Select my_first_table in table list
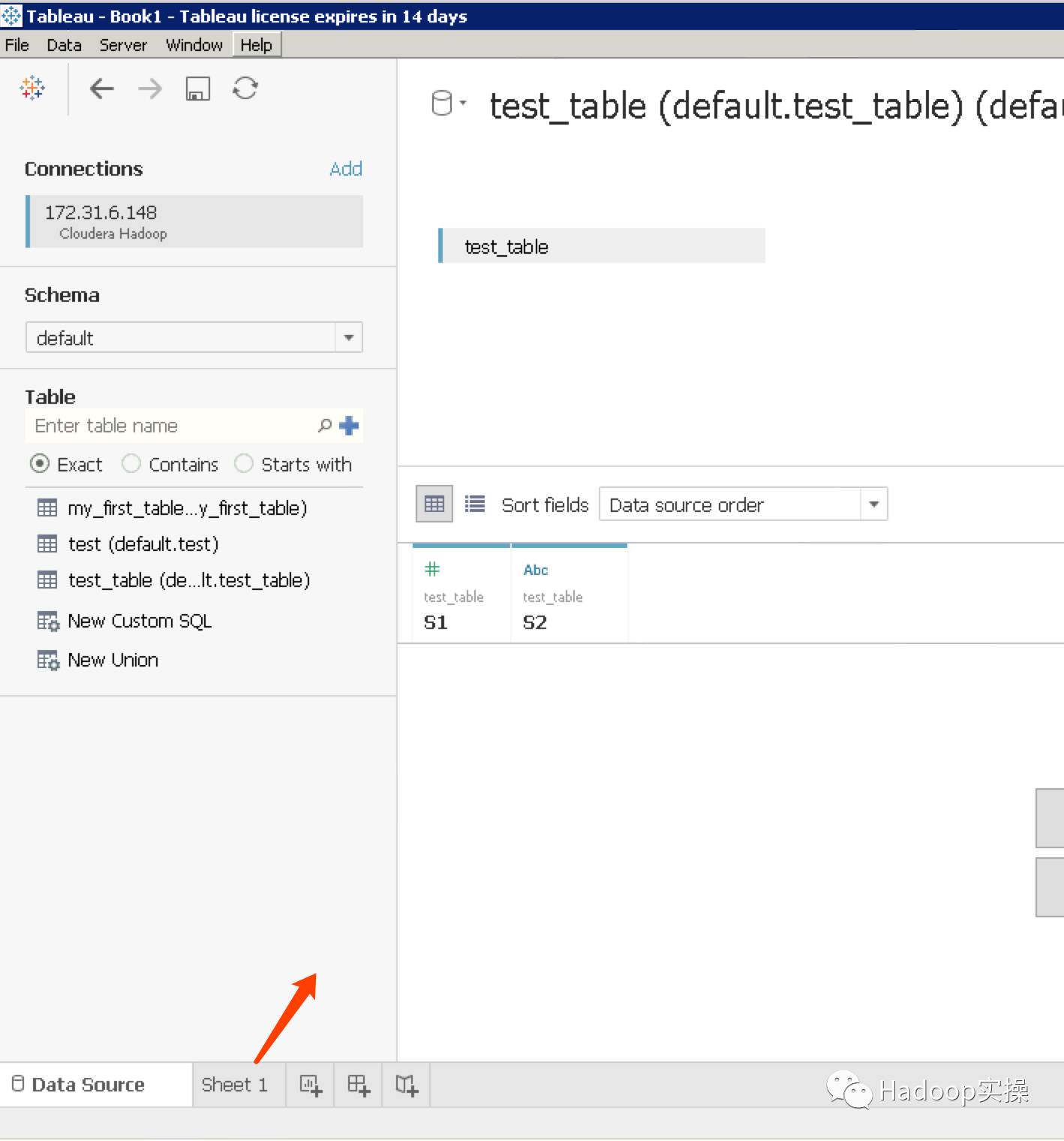The image size is (1064, 1141). click(x=188, y=508)
